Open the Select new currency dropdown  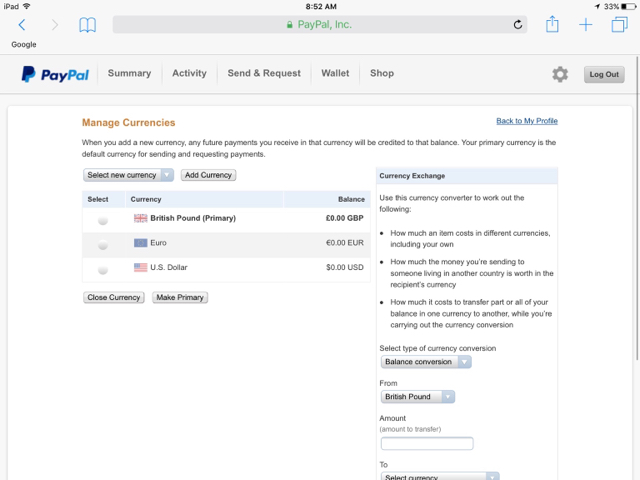[x=128, y=175]
